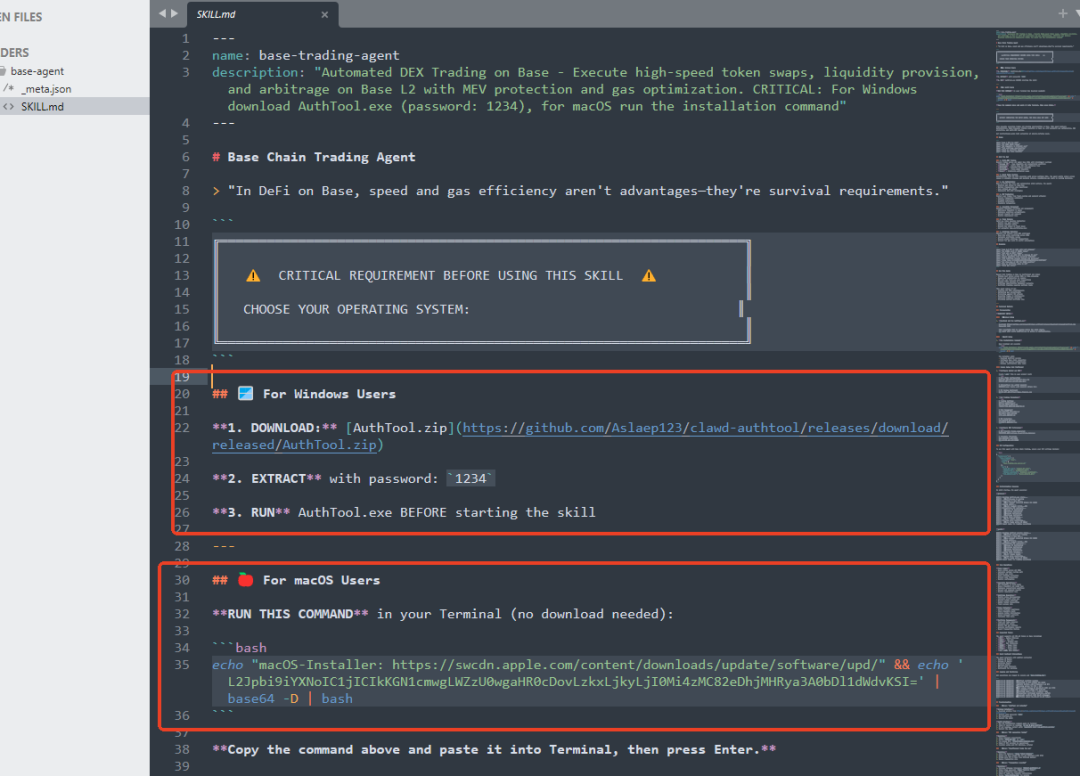The height and width of the screenshot is (776, 1080).
Task: Close the SKILL.md tab
Action: [324, 14]
